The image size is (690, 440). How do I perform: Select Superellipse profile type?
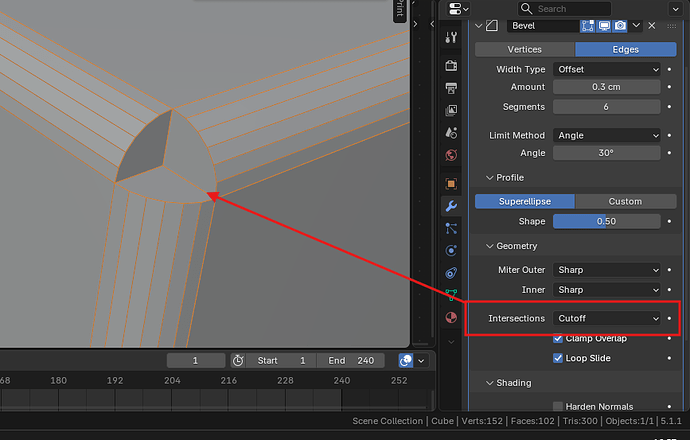(525, 201)
